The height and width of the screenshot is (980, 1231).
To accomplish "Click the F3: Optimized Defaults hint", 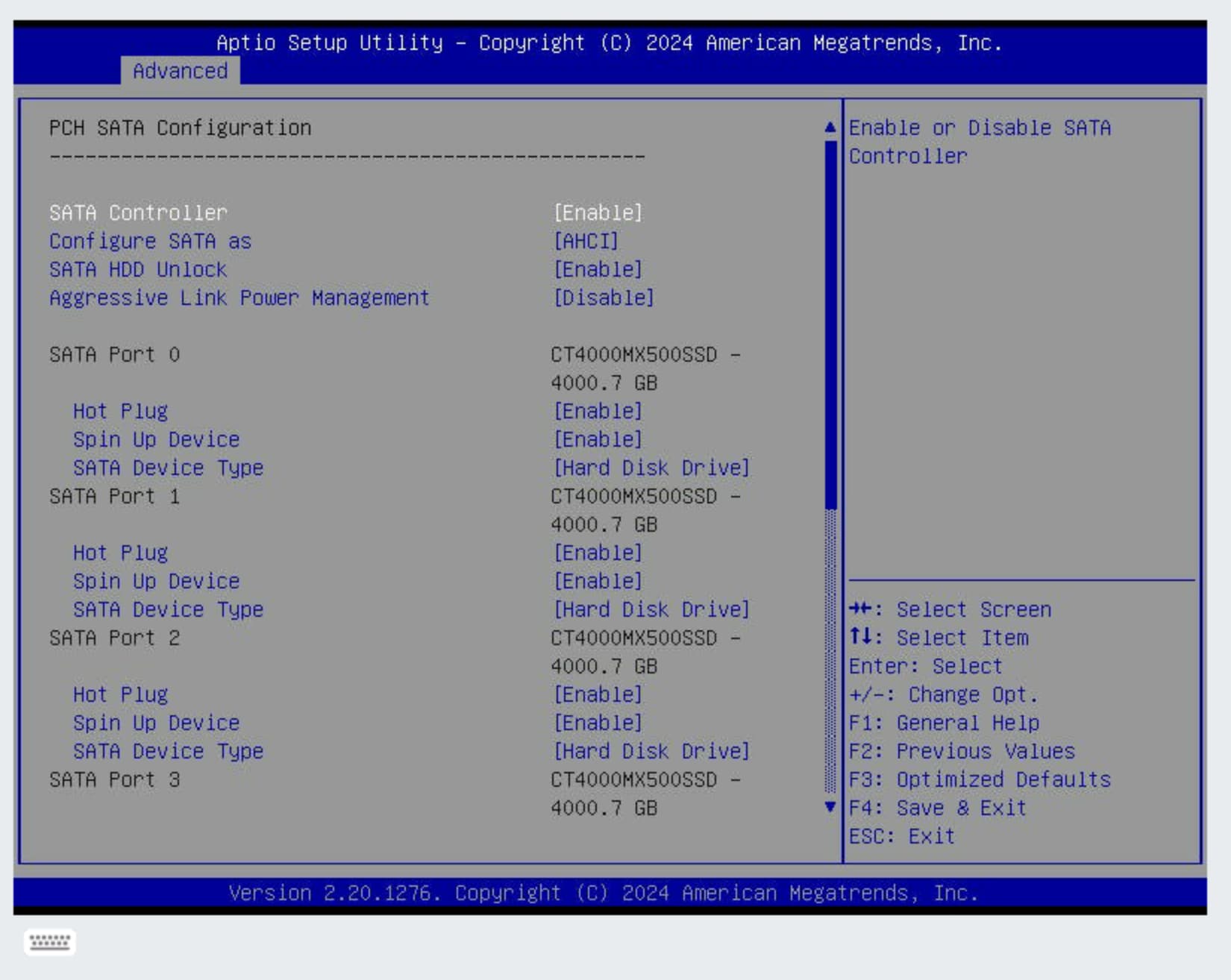I will (x=980, y=779).
